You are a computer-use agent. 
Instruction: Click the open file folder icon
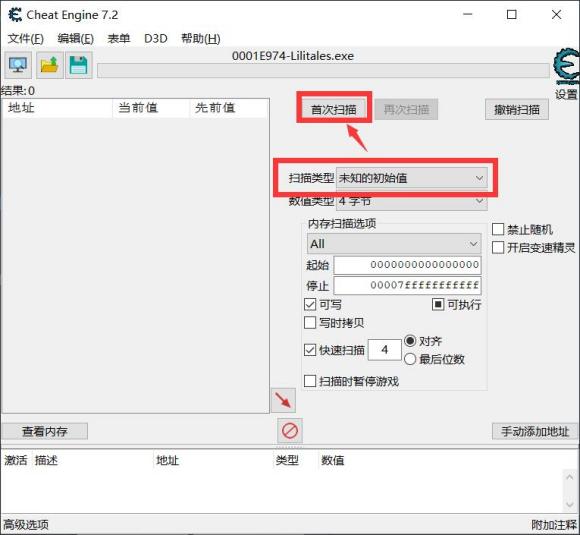point(50,65)
